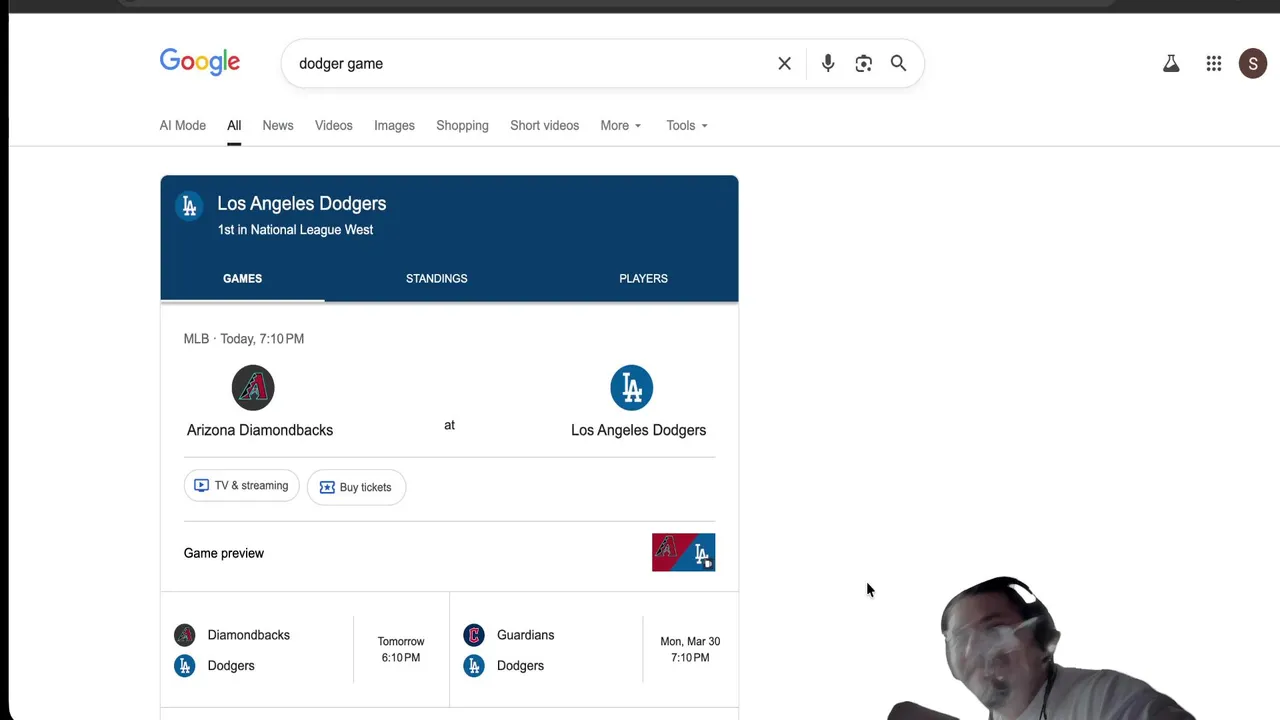Switch to the Short videos tab
The height and width of the screenshot is (720, 1280).
pos(545,126)
